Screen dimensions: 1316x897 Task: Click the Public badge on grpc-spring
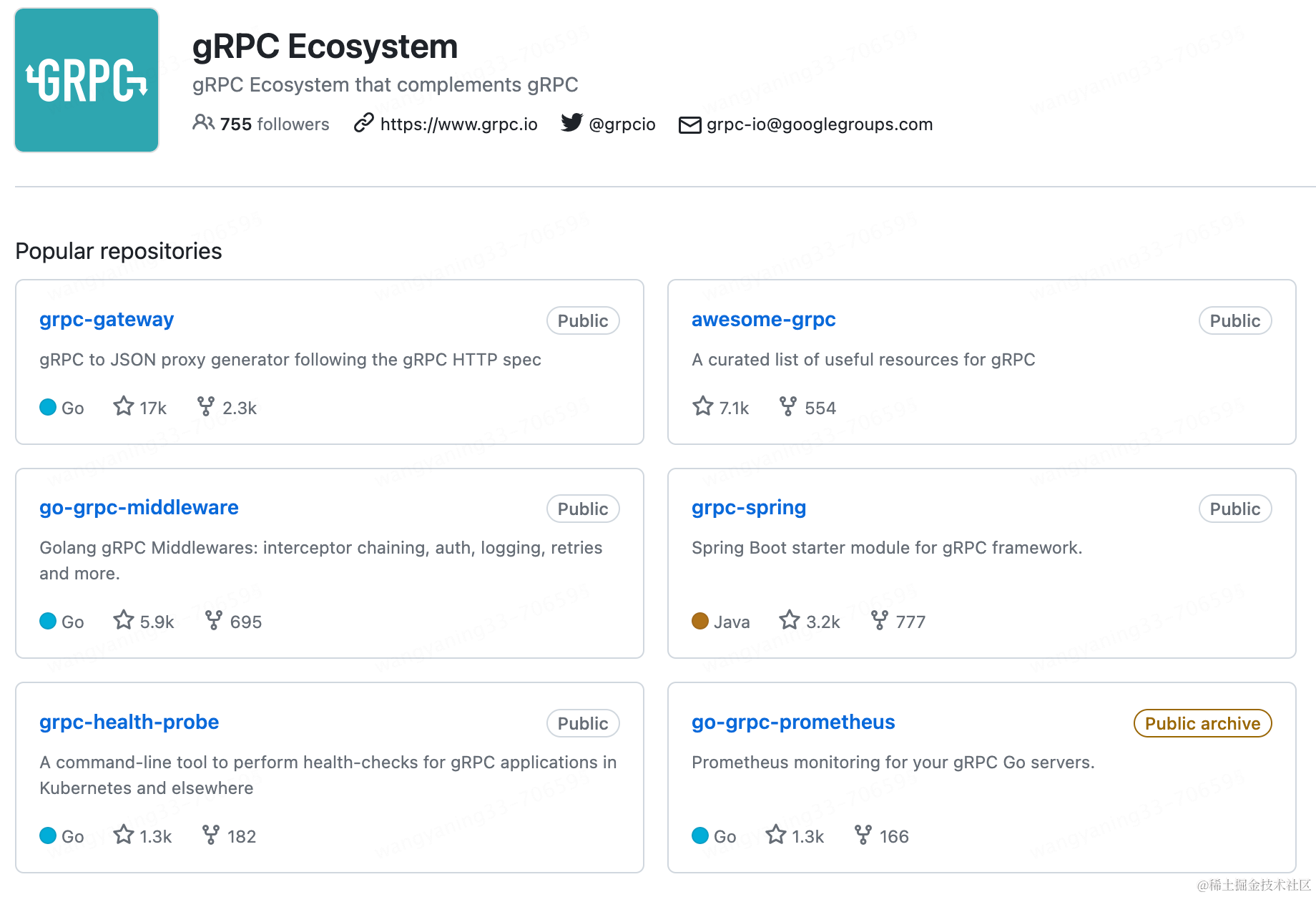tap(1235, 509)
